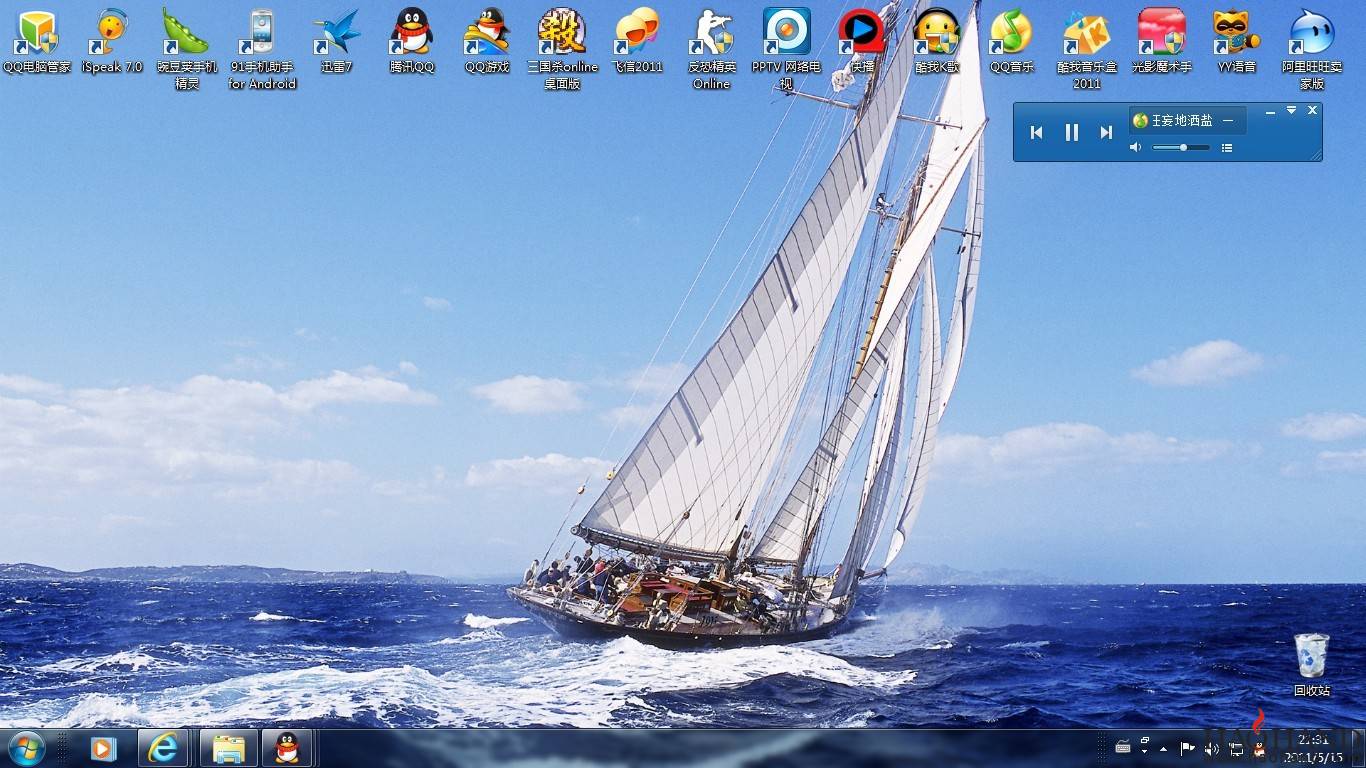Minimize the music player widget
This screenshot has width=1366, height=768.
point(1270,113)
